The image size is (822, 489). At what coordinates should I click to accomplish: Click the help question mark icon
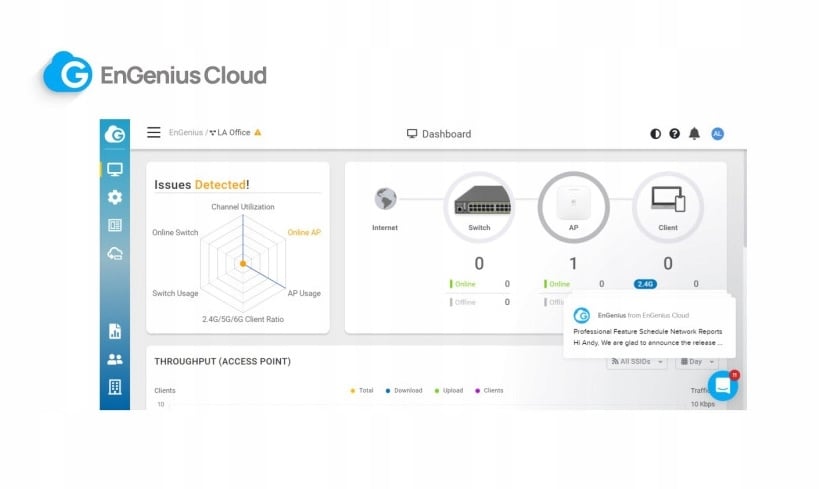pyautogui.click(x=675, y=134)
